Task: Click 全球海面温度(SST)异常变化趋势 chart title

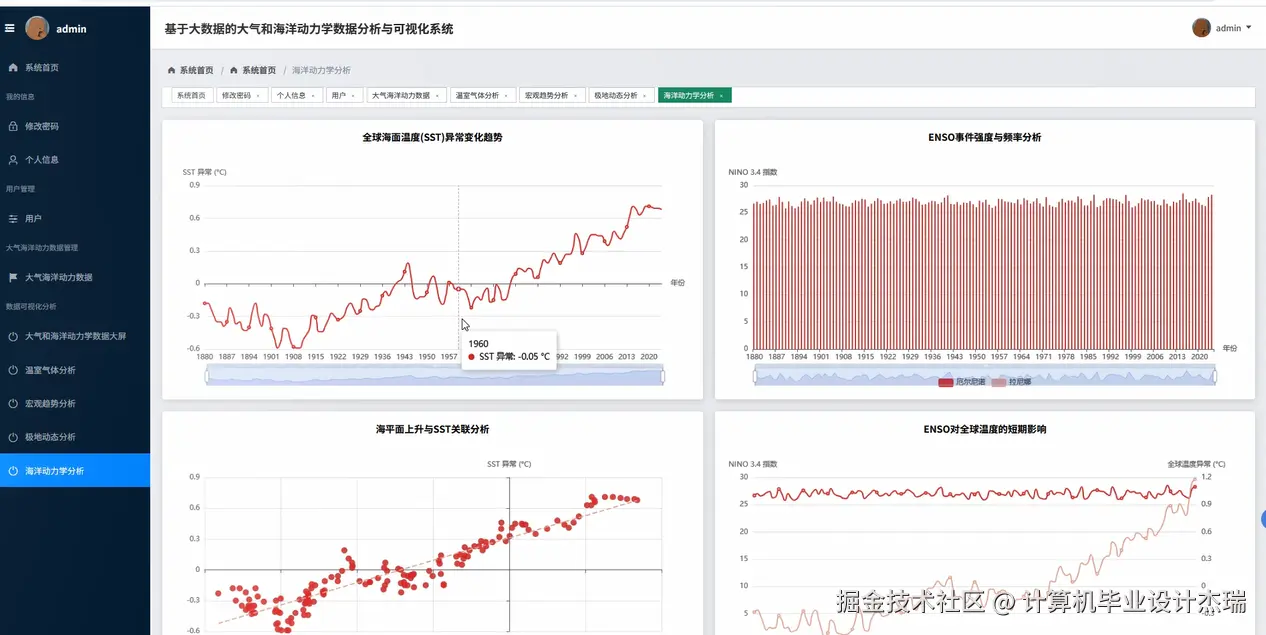Action: click(x=432, y=137)
